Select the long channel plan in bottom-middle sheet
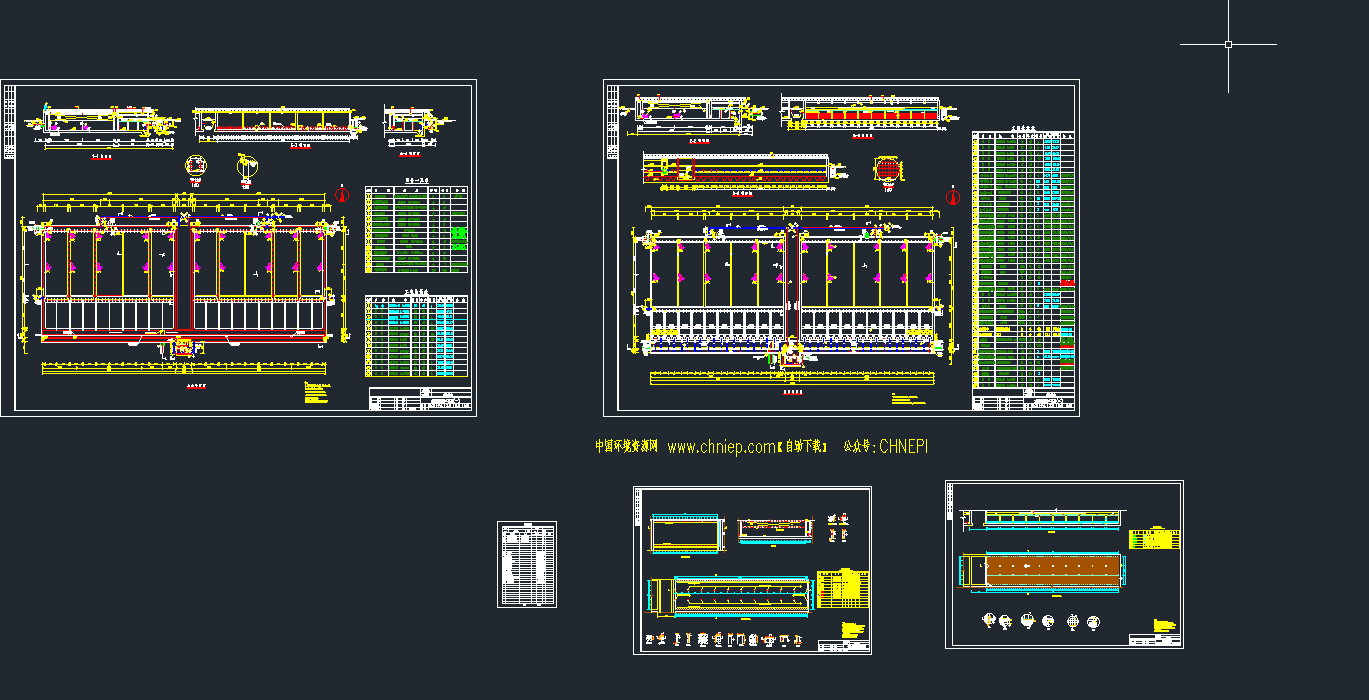This screenshot has height=700, width=1369. click(729, 595)
